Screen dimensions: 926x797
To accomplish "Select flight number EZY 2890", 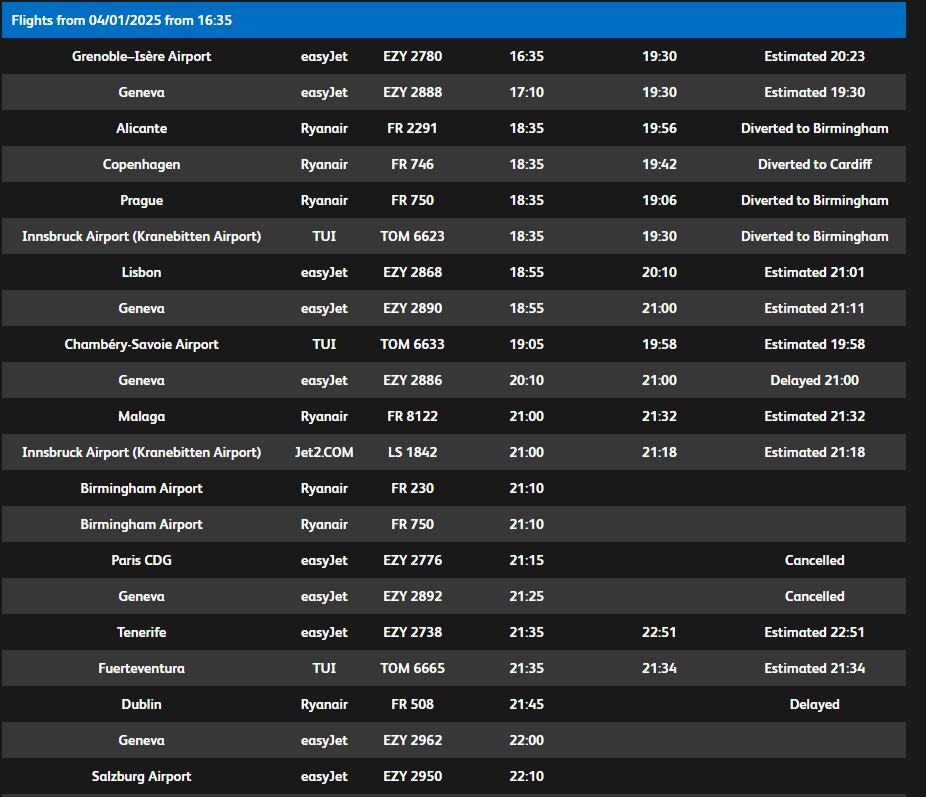I will (x=412, y=308).
